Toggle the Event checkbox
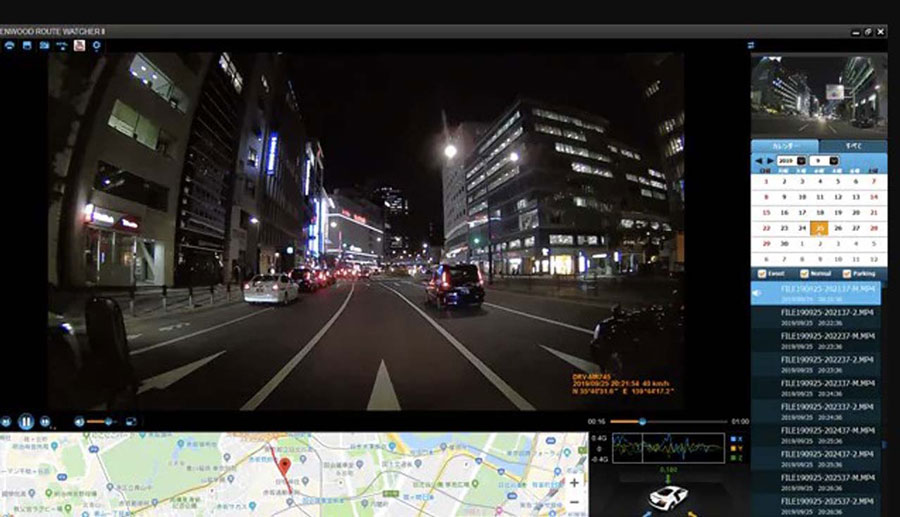Viewport: 900px width, 517px height. click(762, 274)
